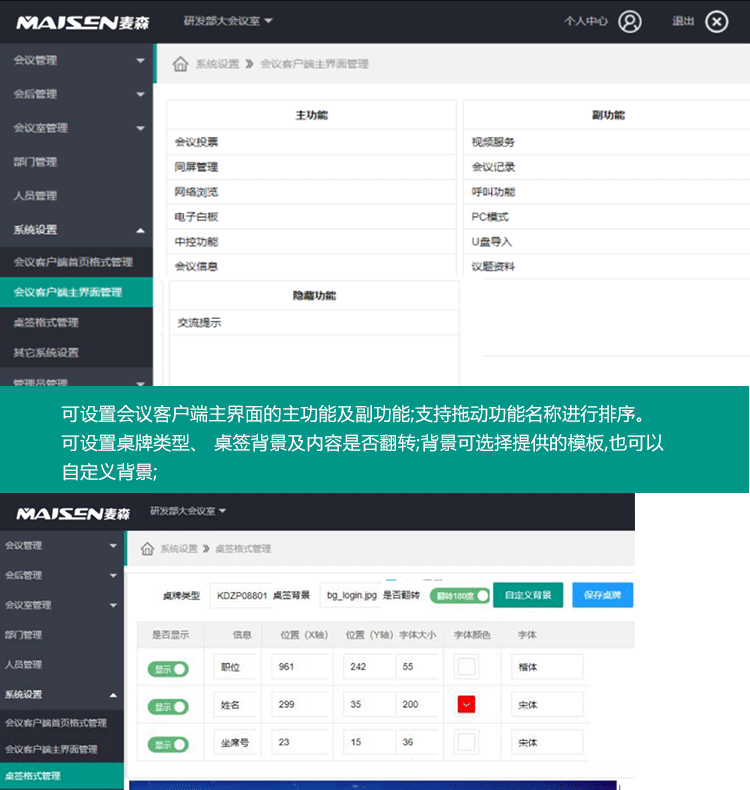The image size is (750, 790).
Task: Collapse 系统设置 above highlighted 桌签格式管理 item
Action: [61, 694]
